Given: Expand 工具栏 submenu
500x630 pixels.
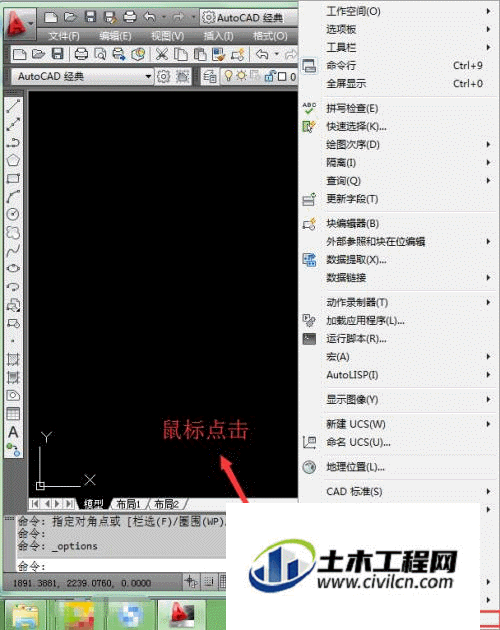Looking at the screenshot, I should 409,47.
